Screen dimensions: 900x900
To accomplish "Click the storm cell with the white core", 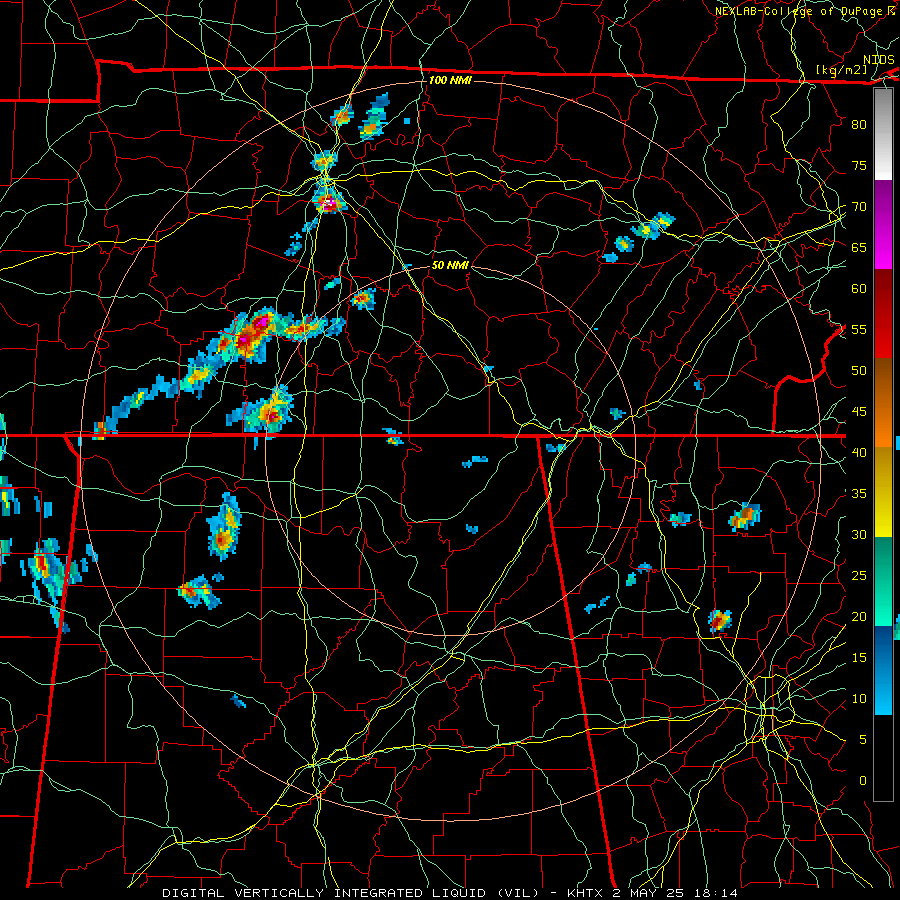I will [x=328, y=201].
